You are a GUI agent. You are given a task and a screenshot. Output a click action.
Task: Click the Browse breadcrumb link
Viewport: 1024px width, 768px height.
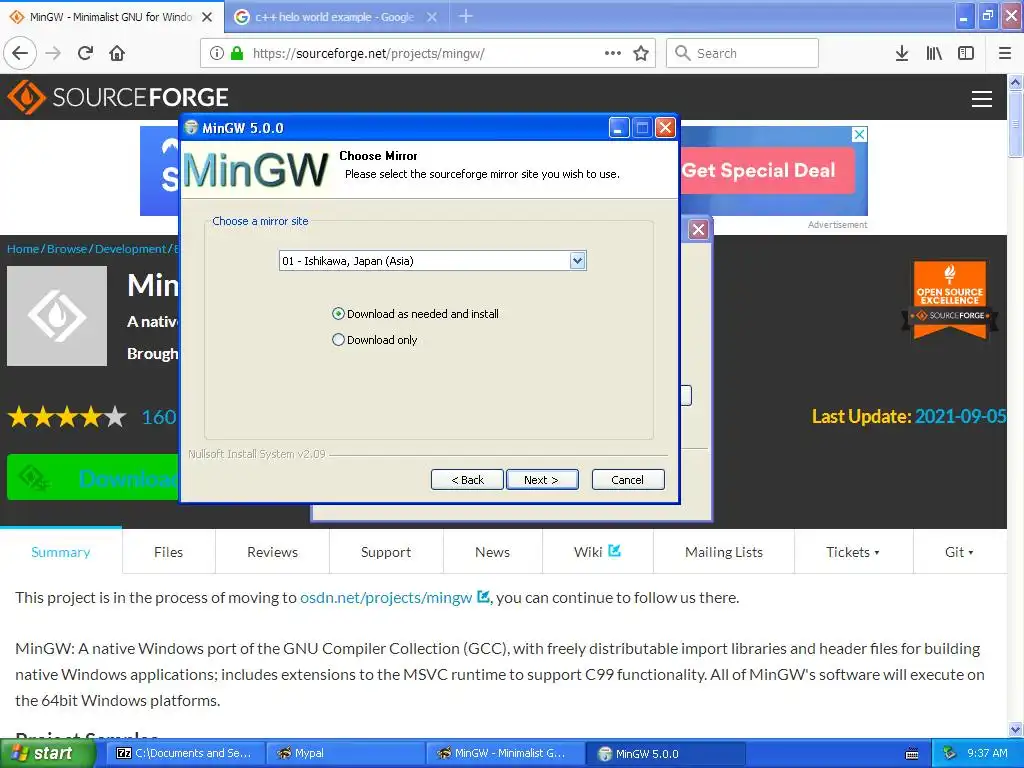(x=67, y=249)
